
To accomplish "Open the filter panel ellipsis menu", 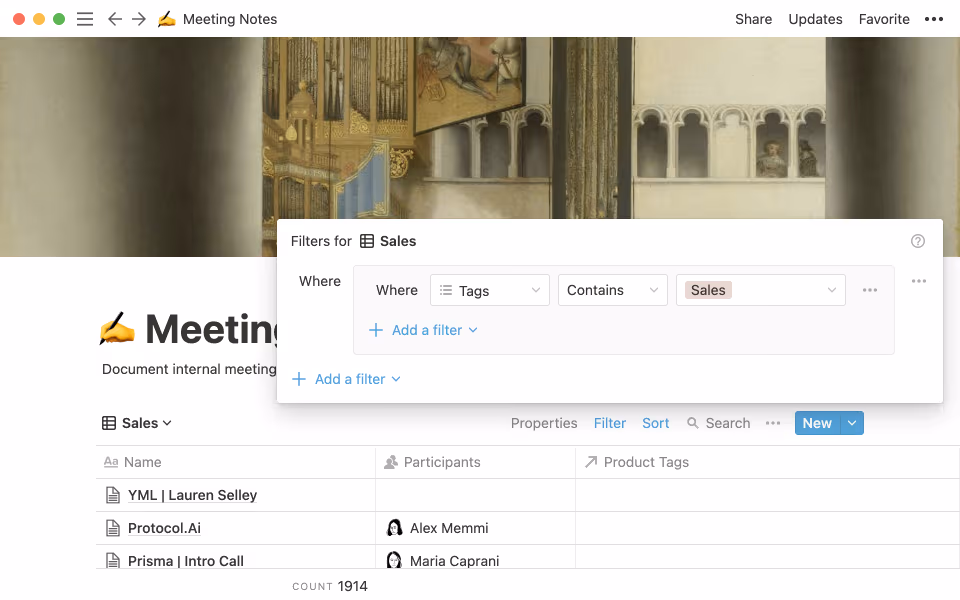I will (x=919, y=281).
